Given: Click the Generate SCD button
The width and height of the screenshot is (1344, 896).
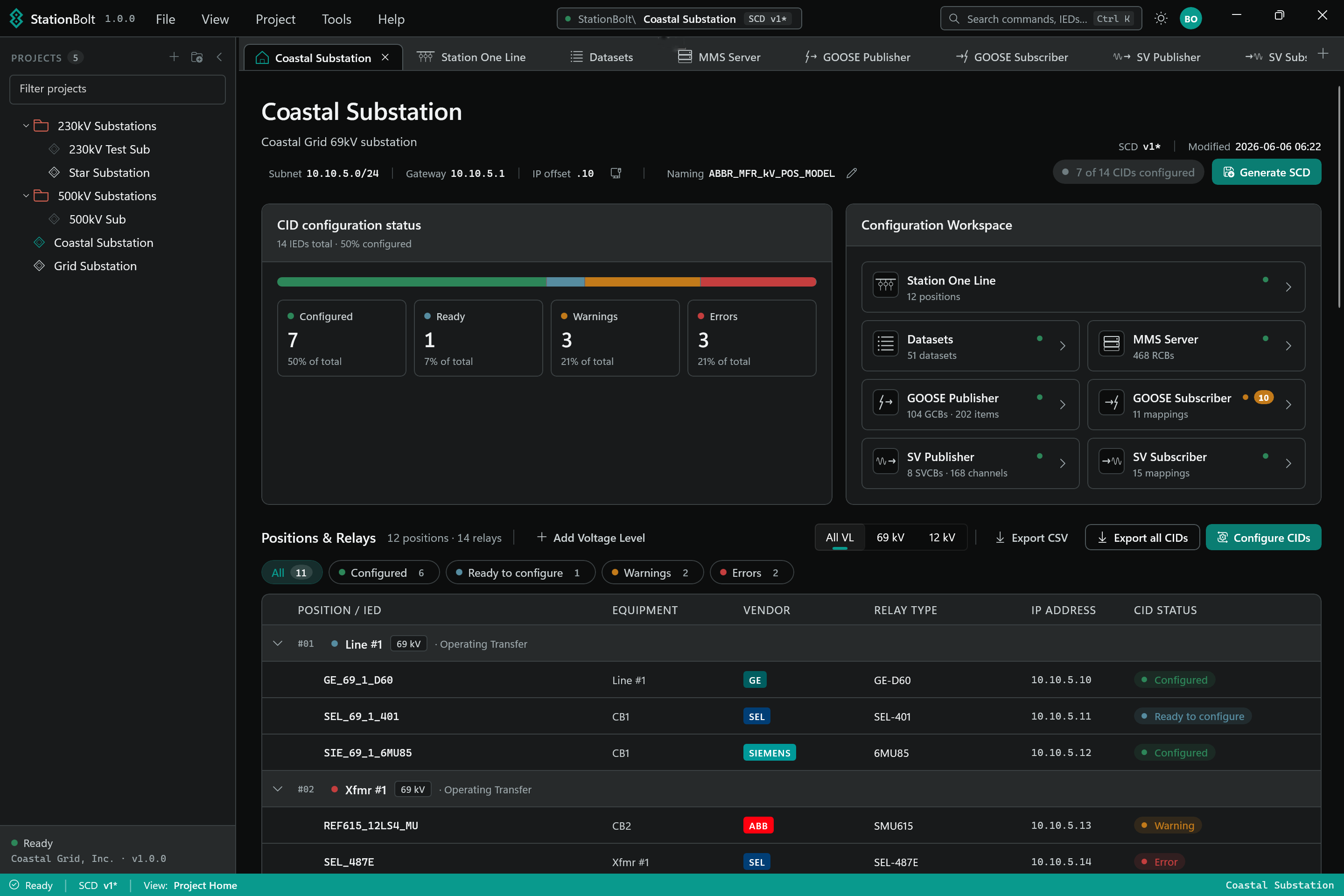Looking at the screenshot, I should point(1266,172).
